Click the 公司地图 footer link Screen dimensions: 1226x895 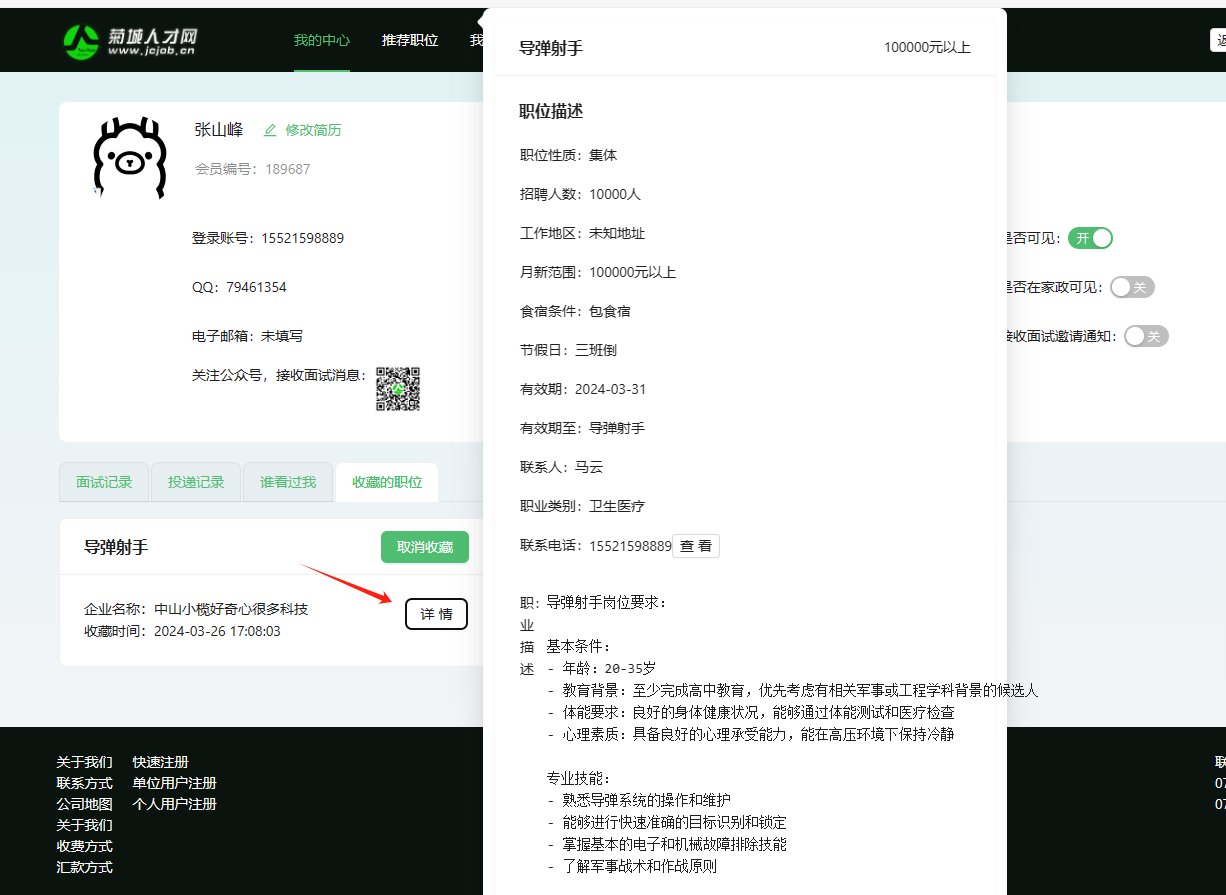click(x=84, y=804)
